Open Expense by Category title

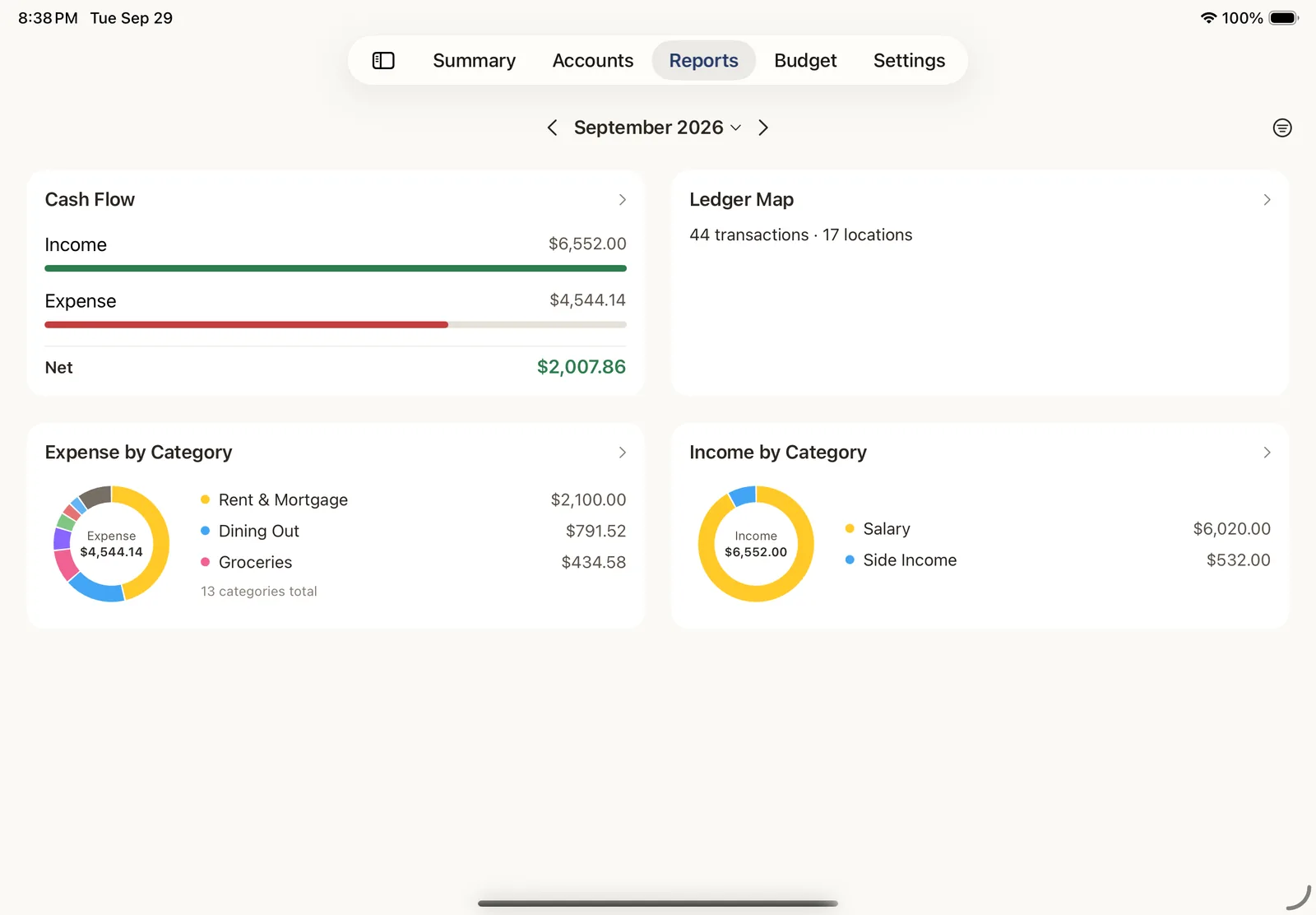(138, 453)
